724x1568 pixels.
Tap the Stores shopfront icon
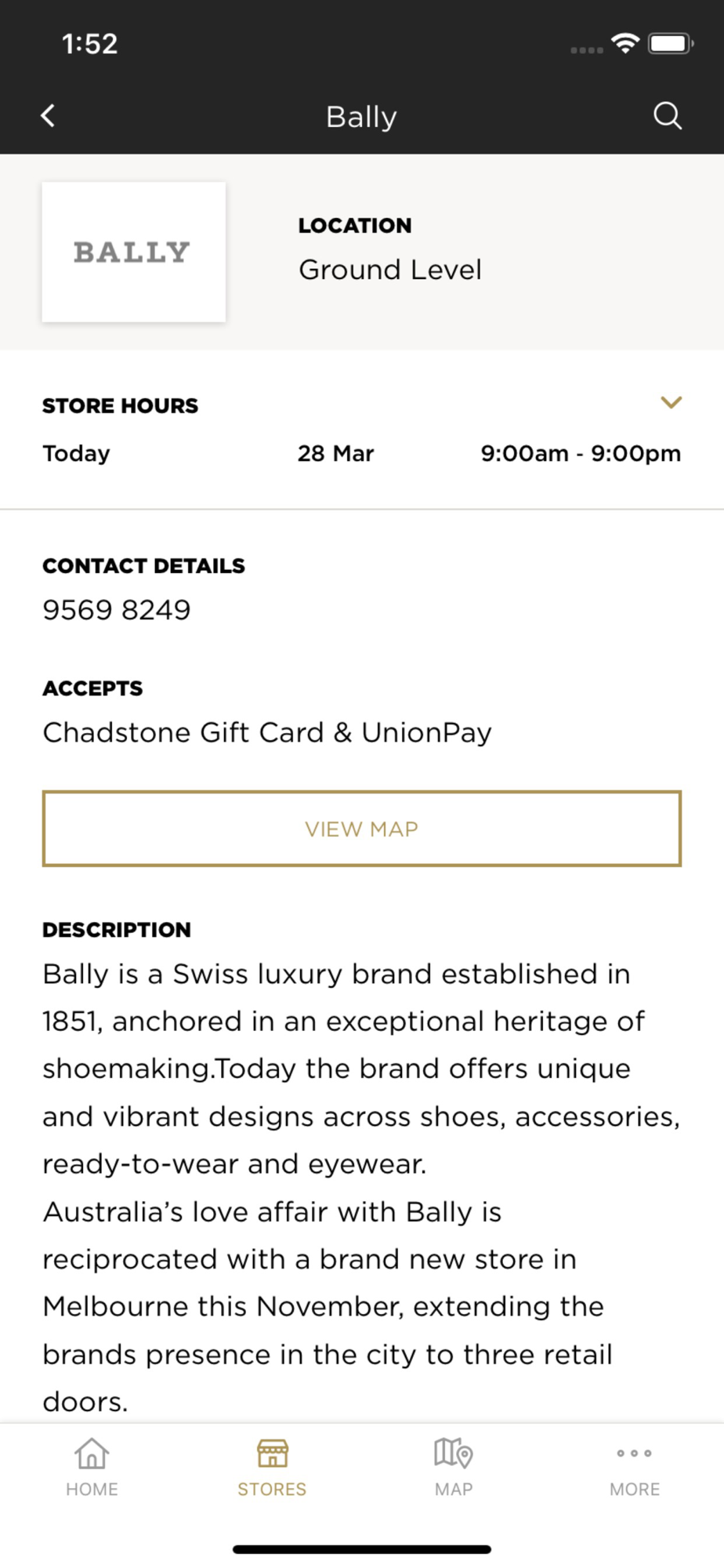click(273, 1453)
